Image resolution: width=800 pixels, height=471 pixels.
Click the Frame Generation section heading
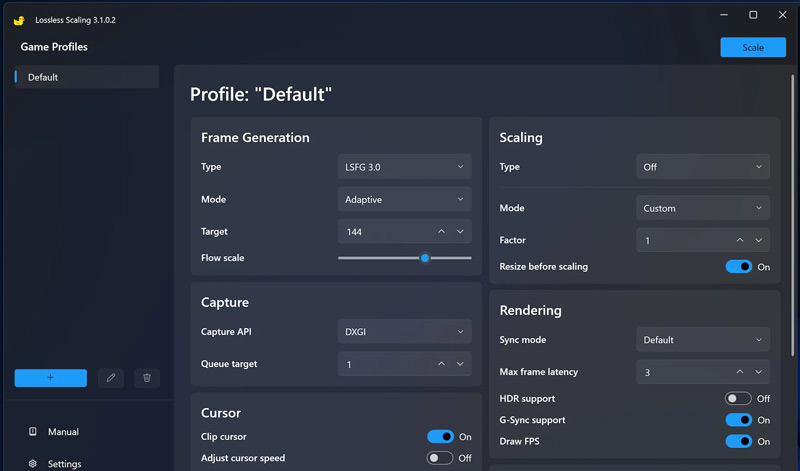point(255,138)
